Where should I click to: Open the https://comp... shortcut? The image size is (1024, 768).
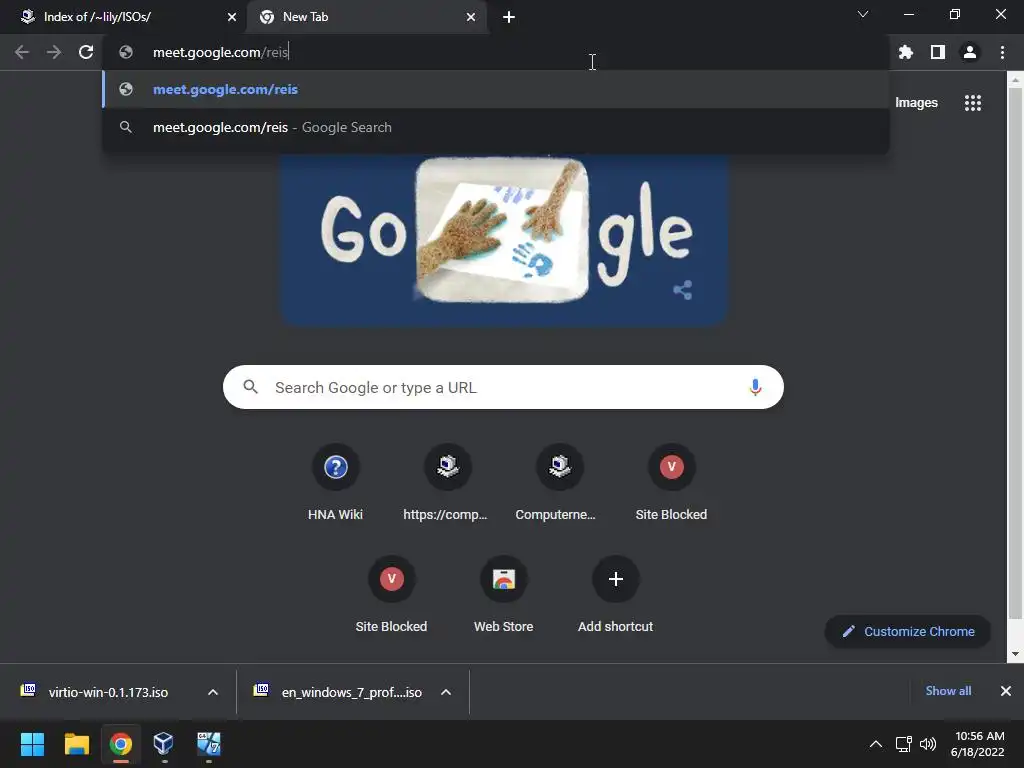tap(447, 483)
